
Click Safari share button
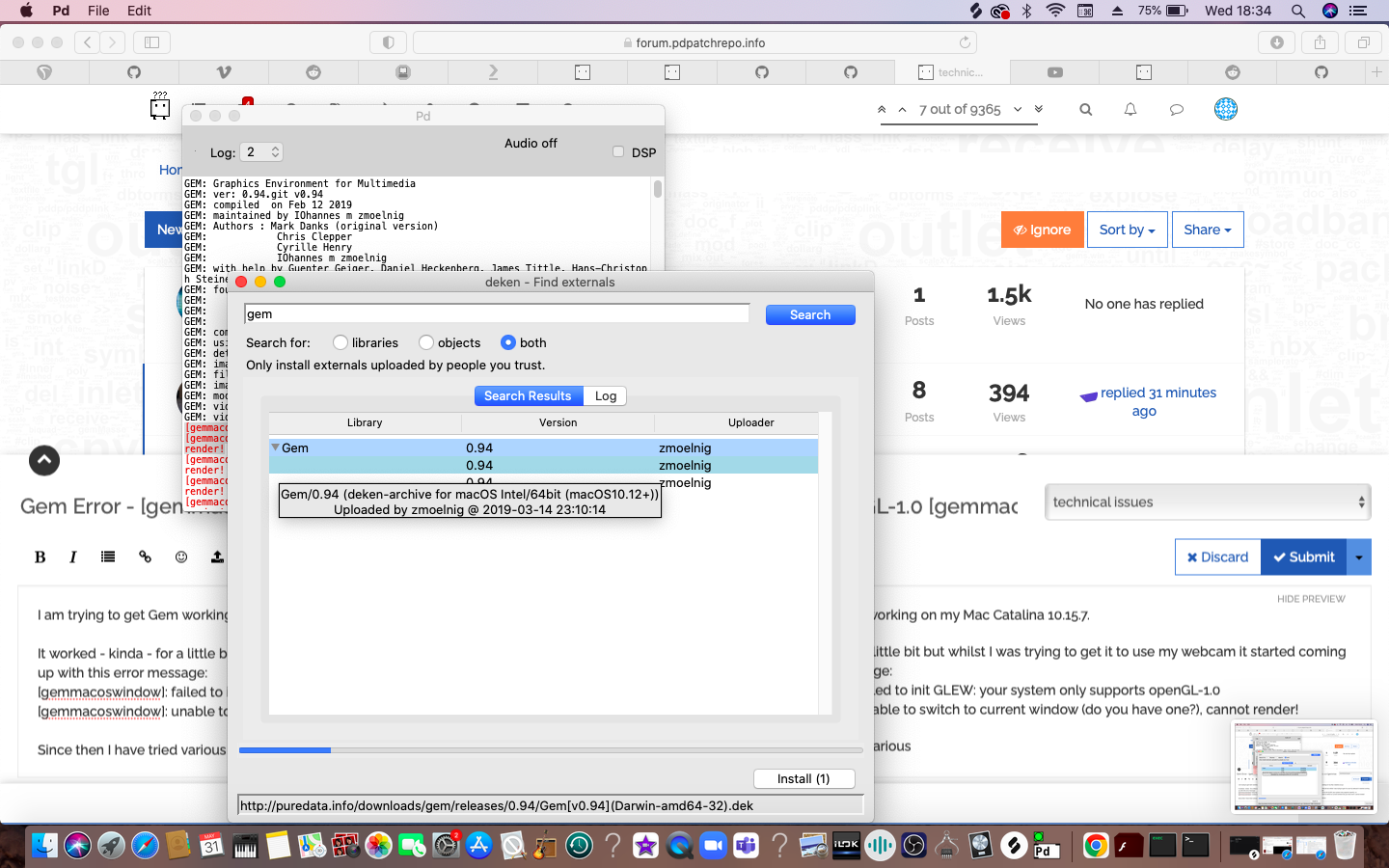click(x=1320, y=42)
